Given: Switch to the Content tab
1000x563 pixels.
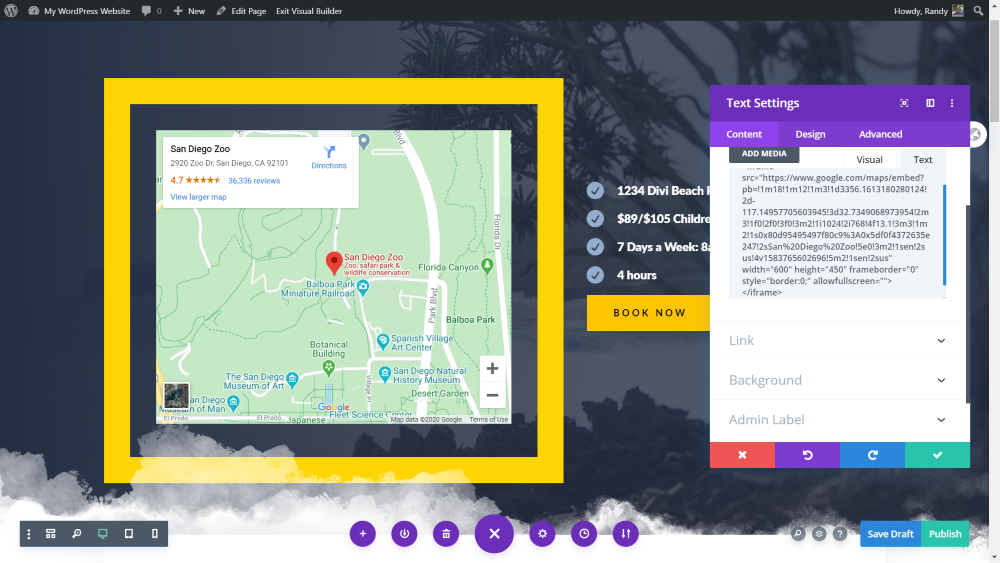Looking at the screenshot, I should point(744,134).
